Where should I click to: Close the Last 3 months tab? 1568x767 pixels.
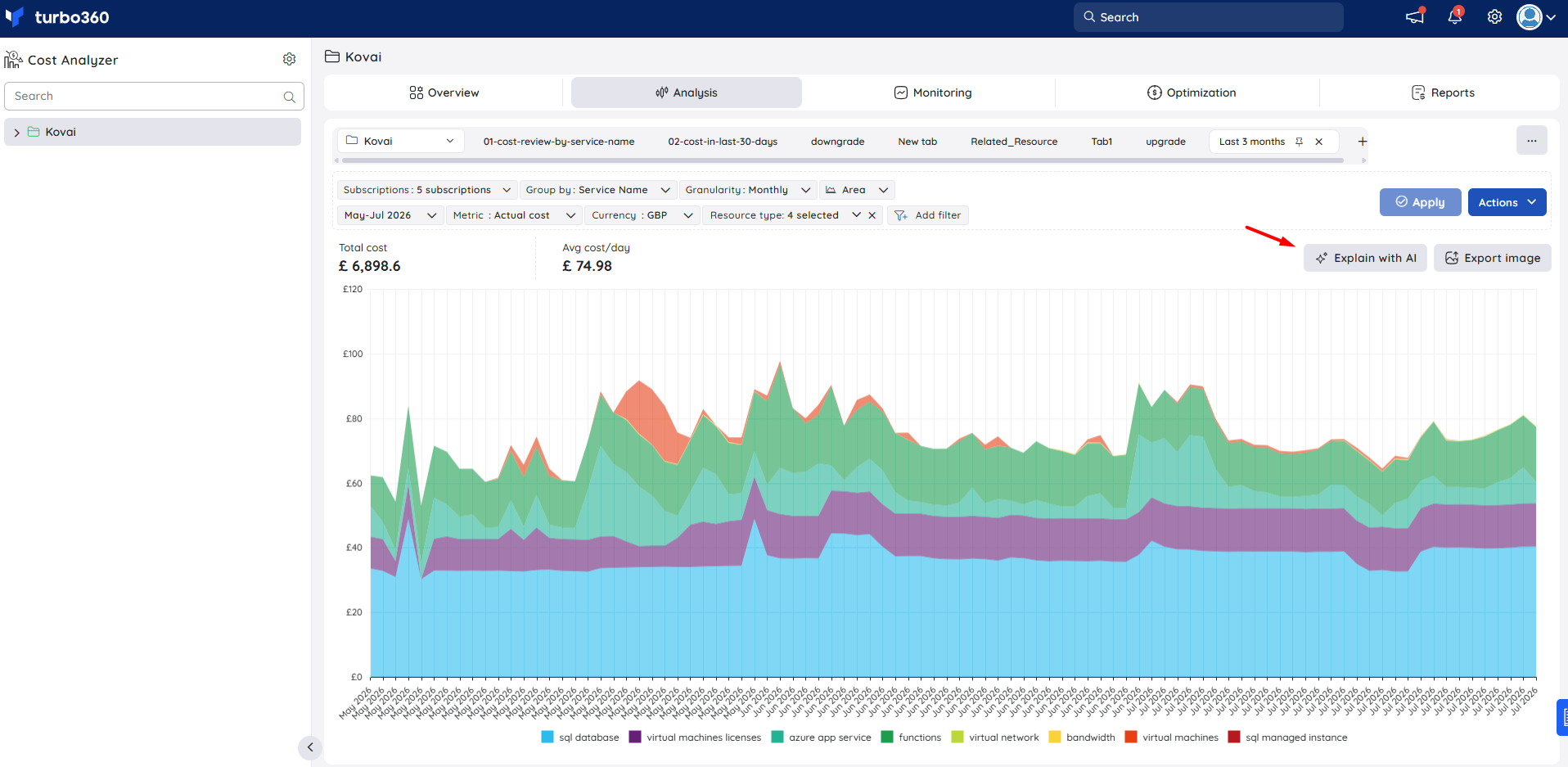coord(1319,142)
